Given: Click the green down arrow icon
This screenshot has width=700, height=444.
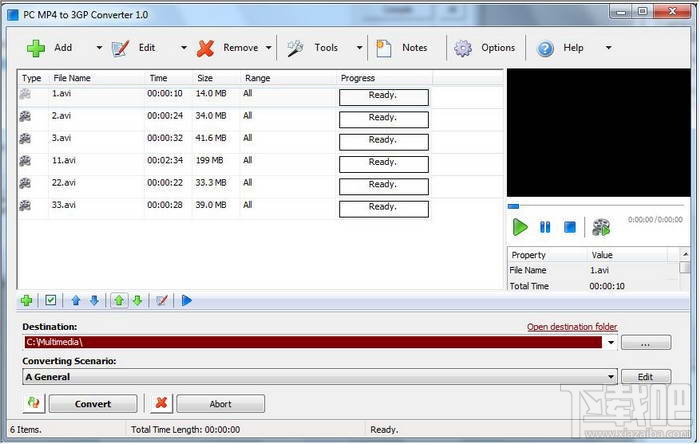Looking at the screenshot, I should [138, 300].
